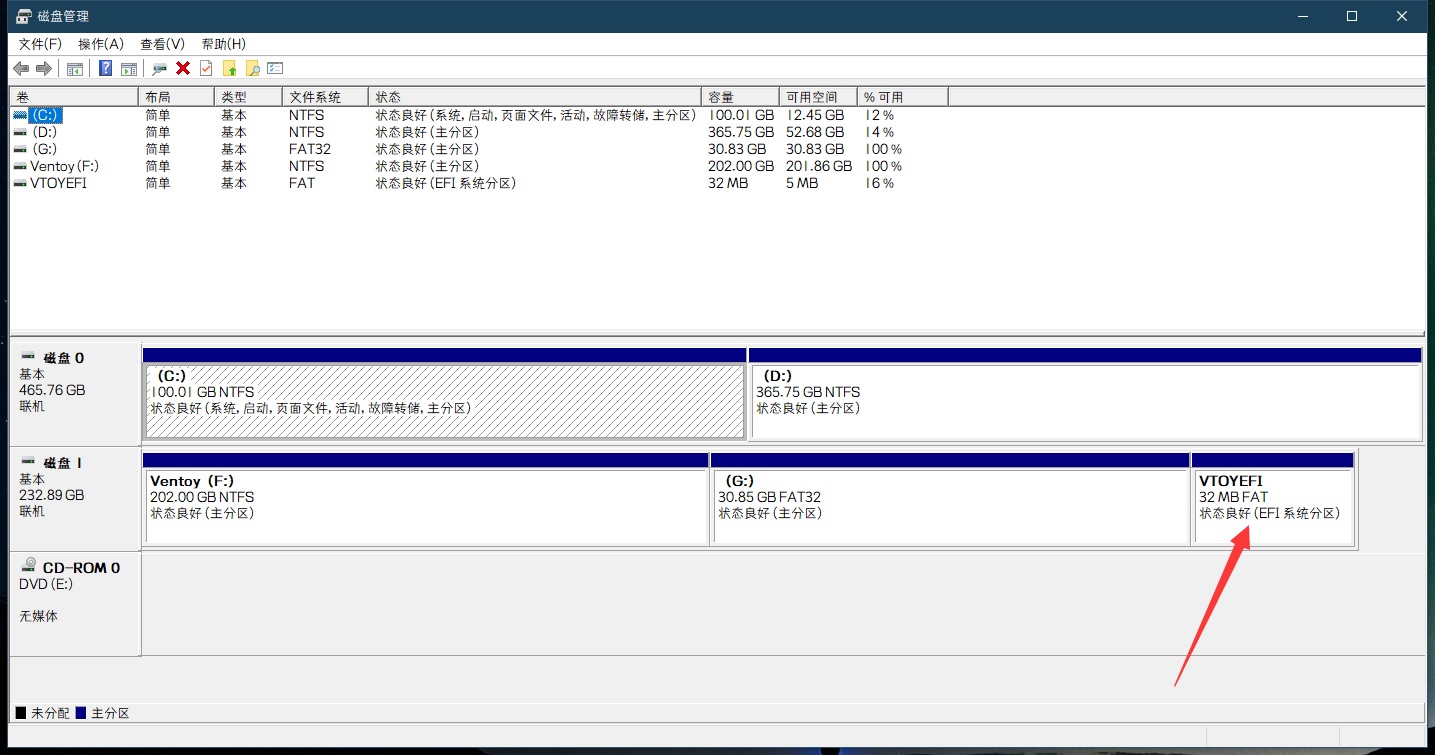Click the 201.86 GB free space cell

click(819, 166)
